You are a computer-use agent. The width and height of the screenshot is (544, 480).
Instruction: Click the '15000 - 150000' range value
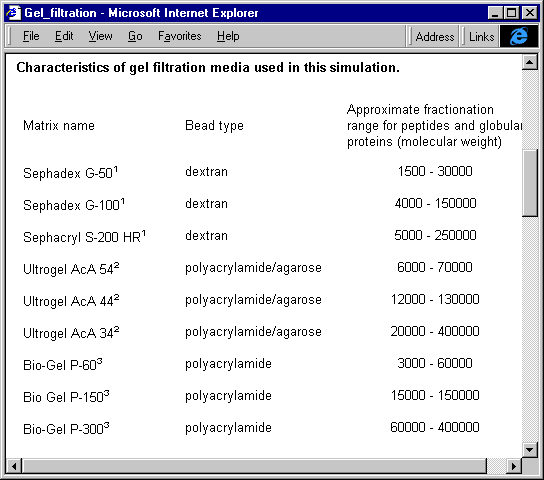coord(435,395)
